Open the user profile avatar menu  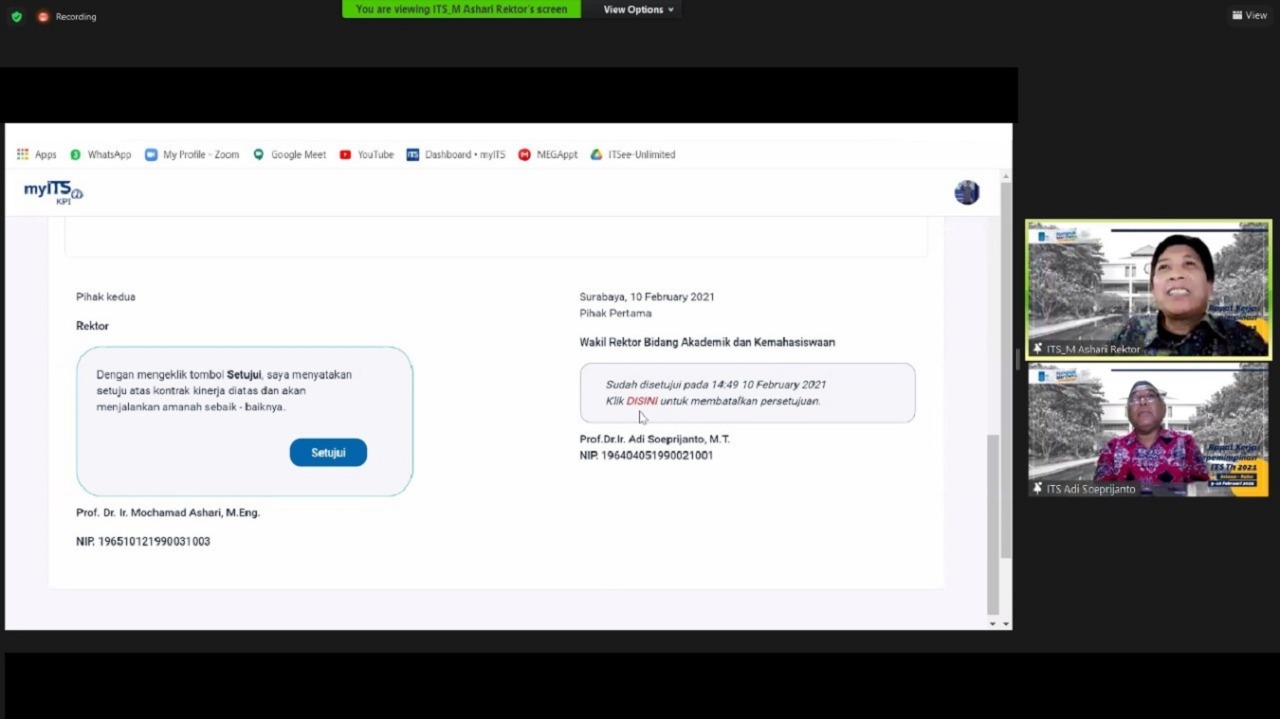pyautogui.click(x=966, y=193)
